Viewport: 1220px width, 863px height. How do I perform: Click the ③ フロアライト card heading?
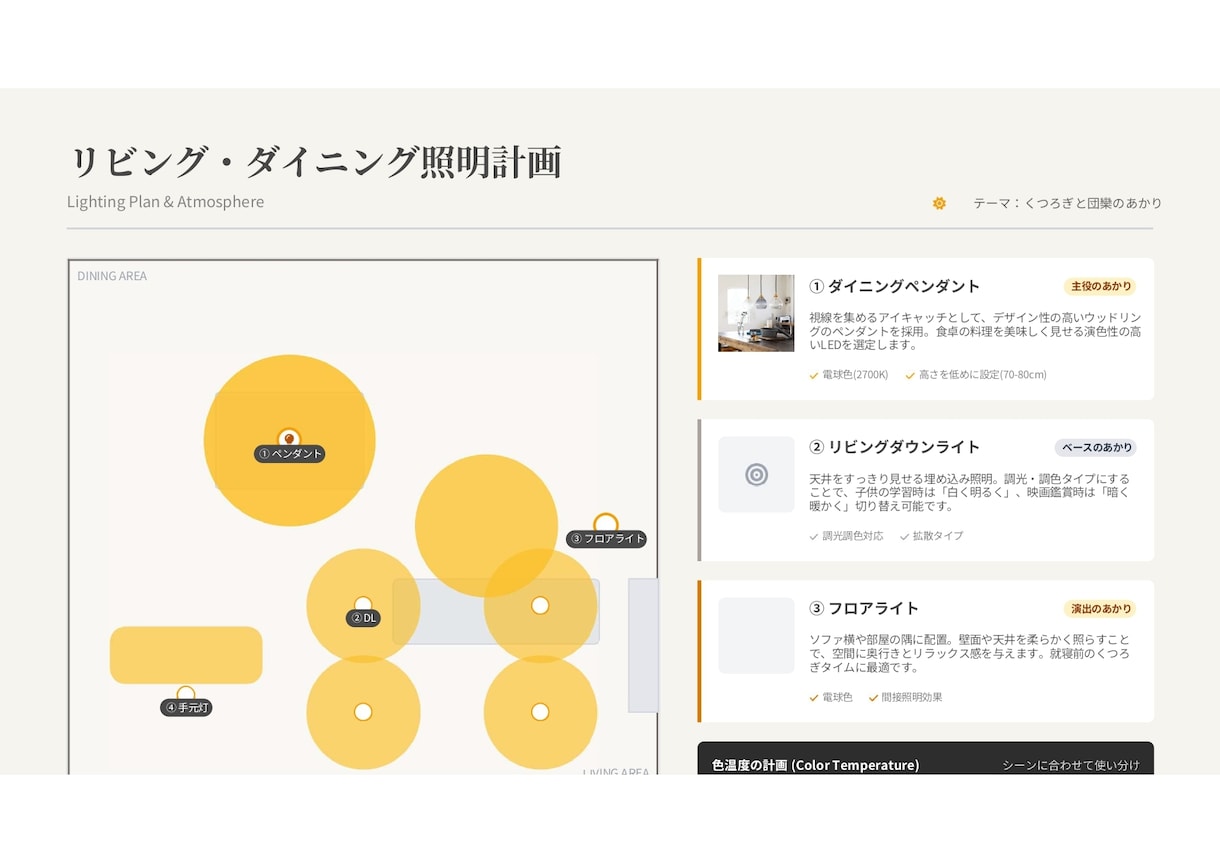(x=864, y=608)
